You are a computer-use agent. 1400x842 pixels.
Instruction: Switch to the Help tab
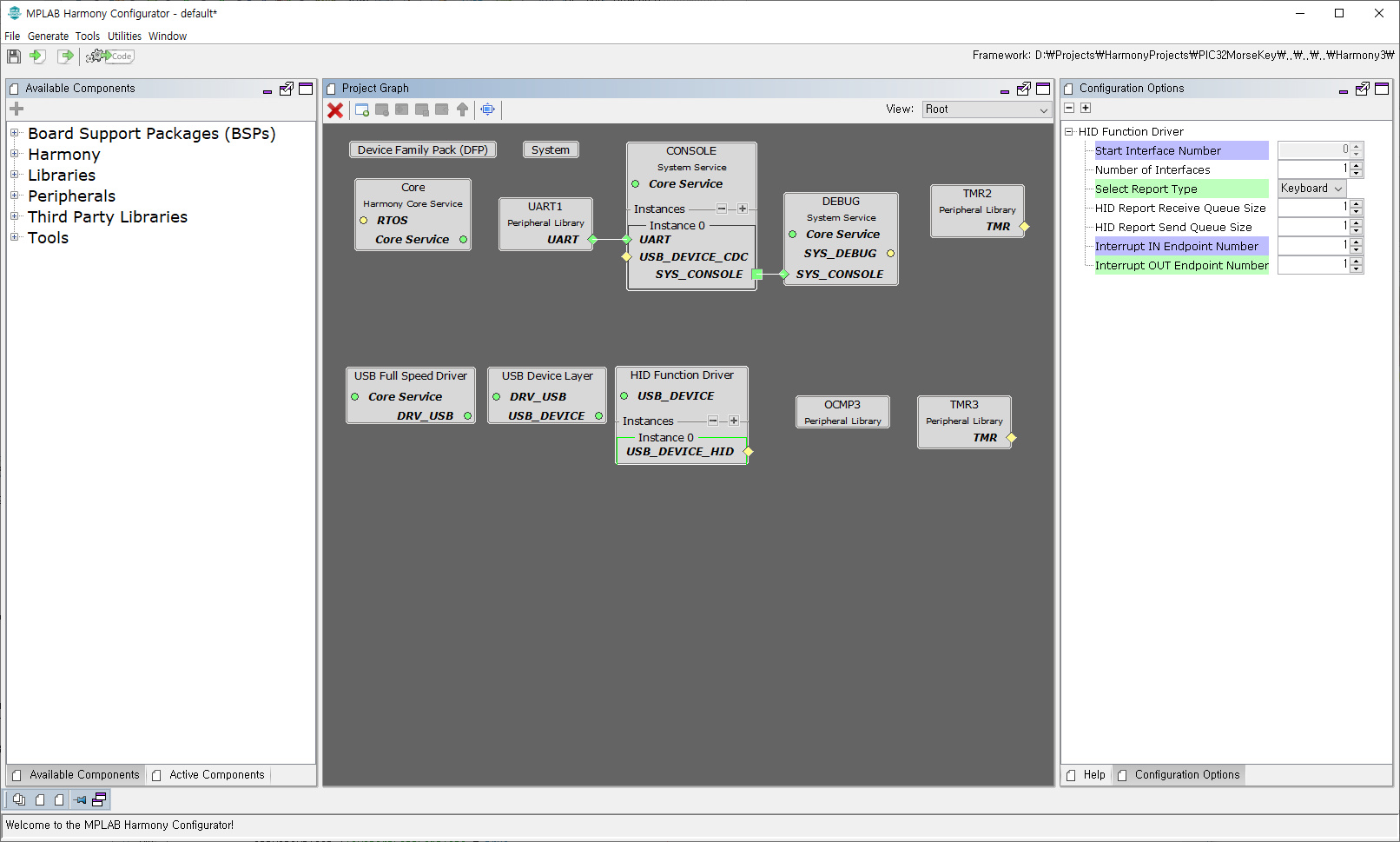(1086, 775)
